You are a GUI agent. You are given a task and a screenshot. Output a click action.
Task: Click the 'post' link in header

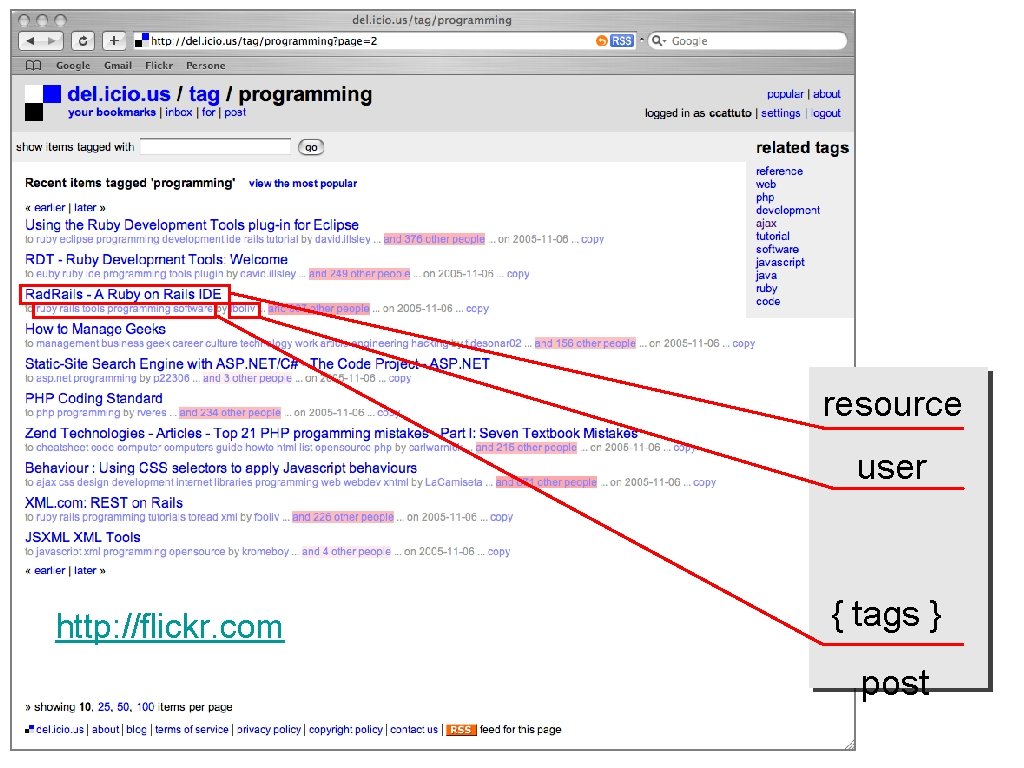(x=235, y=112)
